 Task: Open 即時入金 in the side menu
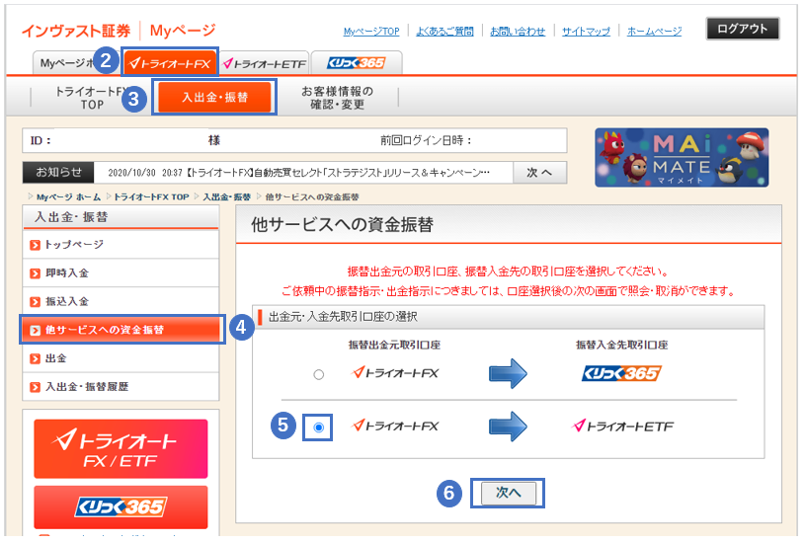click(121, 273)
